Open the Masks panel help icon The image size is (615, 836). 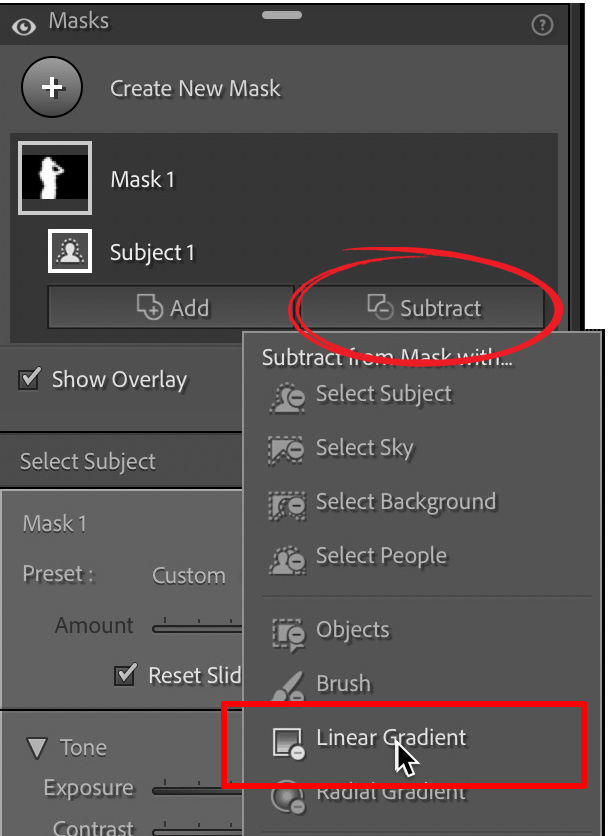point(543,26)
